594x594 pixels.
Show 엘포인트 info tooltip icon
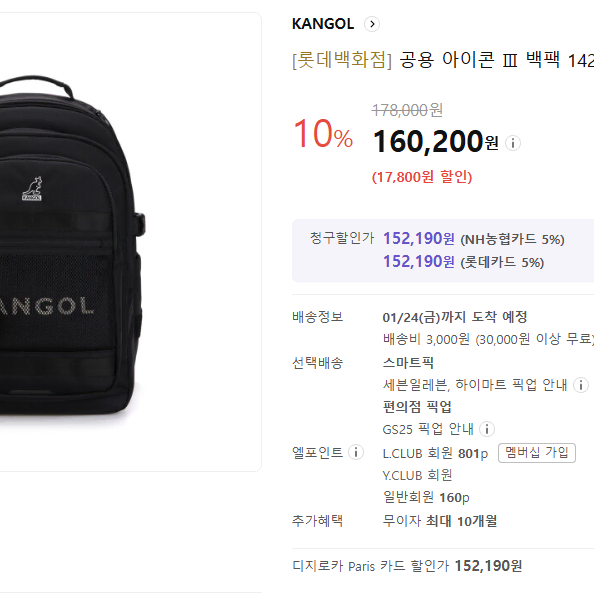tap(356, 452)
